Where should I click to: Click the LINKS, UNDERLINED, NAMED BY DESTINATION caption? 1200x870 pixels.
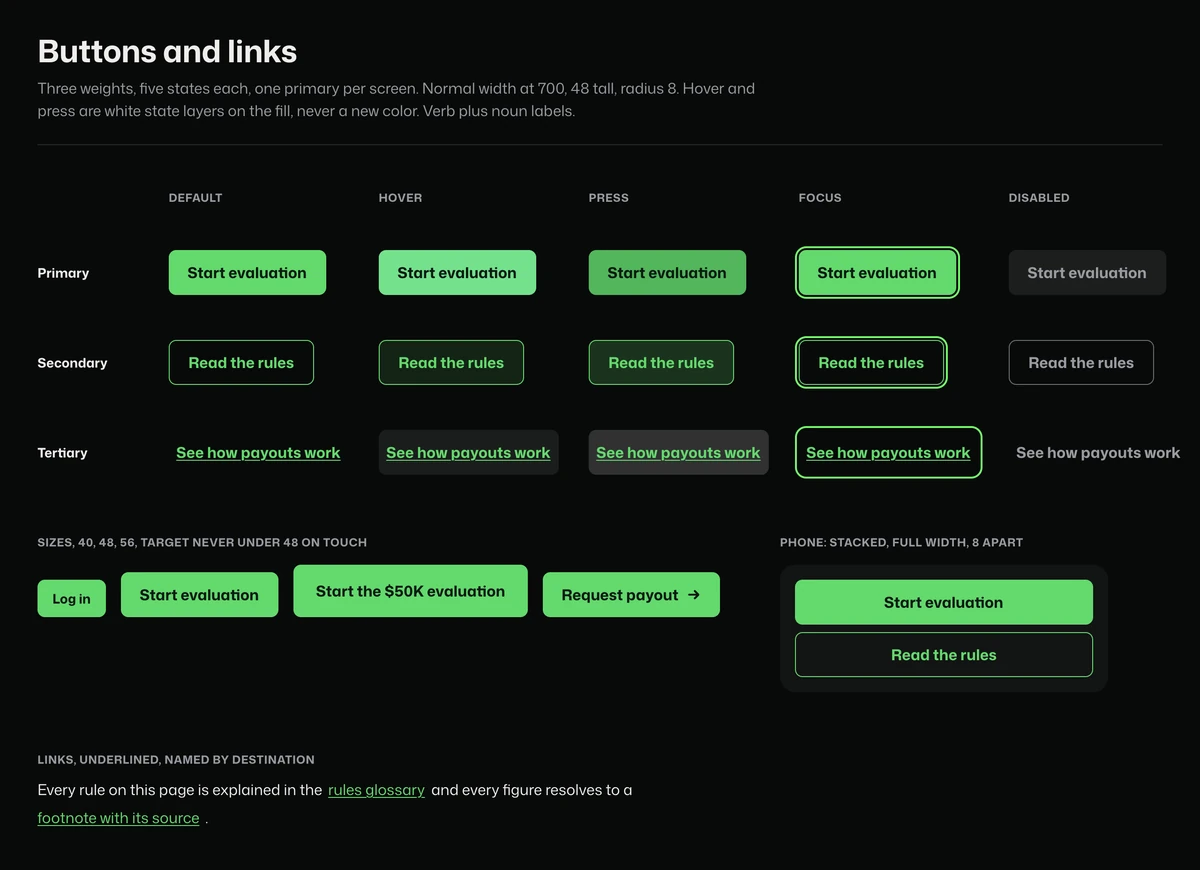176,760
